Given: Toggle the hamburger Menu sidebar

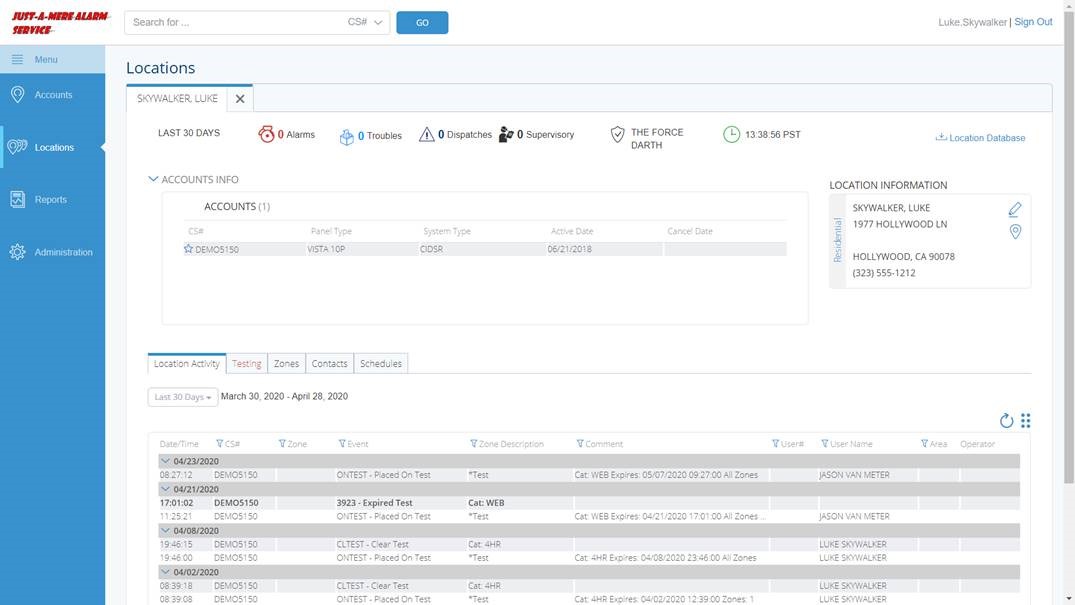Looking at the screenshot, I should pos(17,60).
